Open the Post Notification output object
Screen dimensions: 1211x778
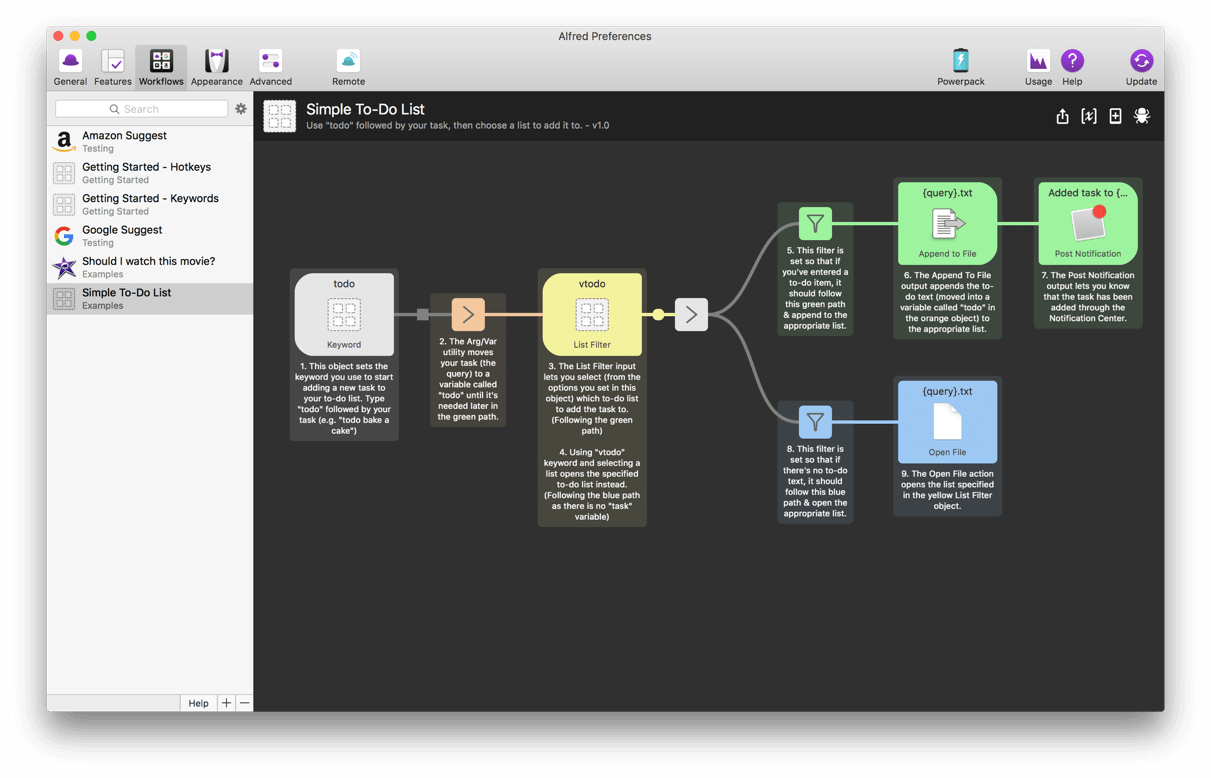point(1088,222)
